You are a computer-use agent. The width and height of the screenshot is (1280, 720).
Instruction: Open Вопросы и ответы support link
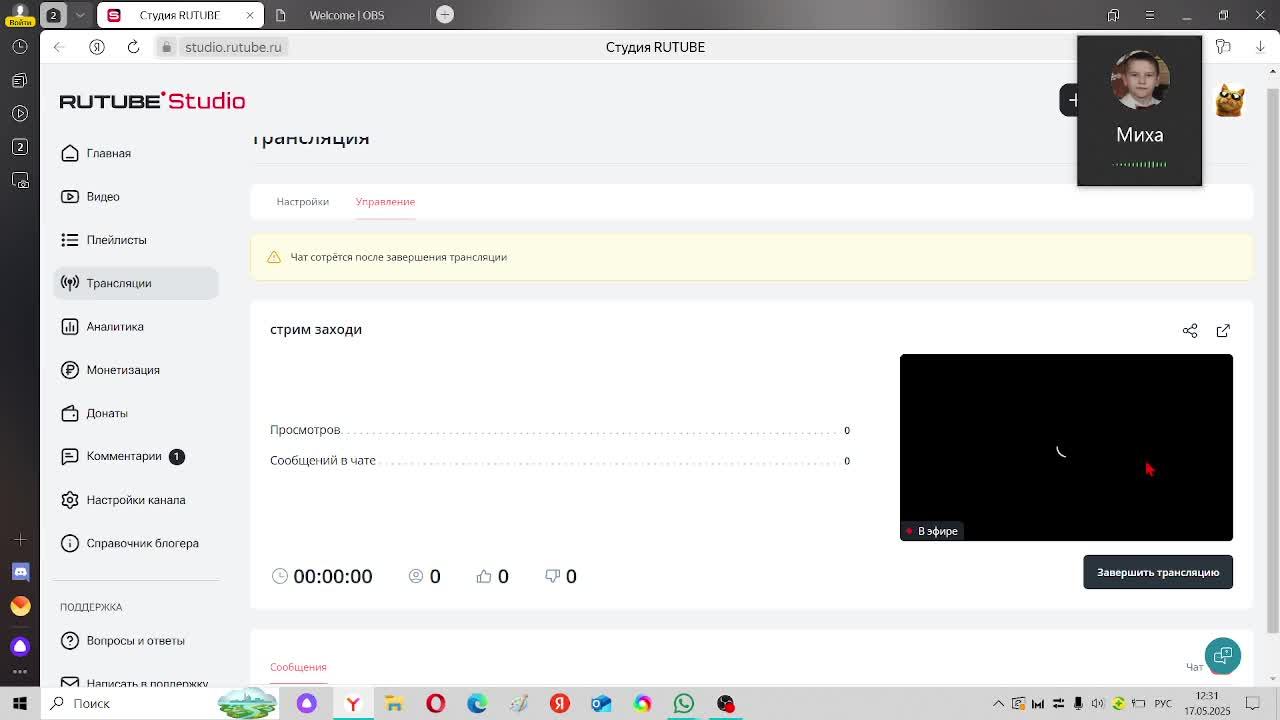[135, 640]
